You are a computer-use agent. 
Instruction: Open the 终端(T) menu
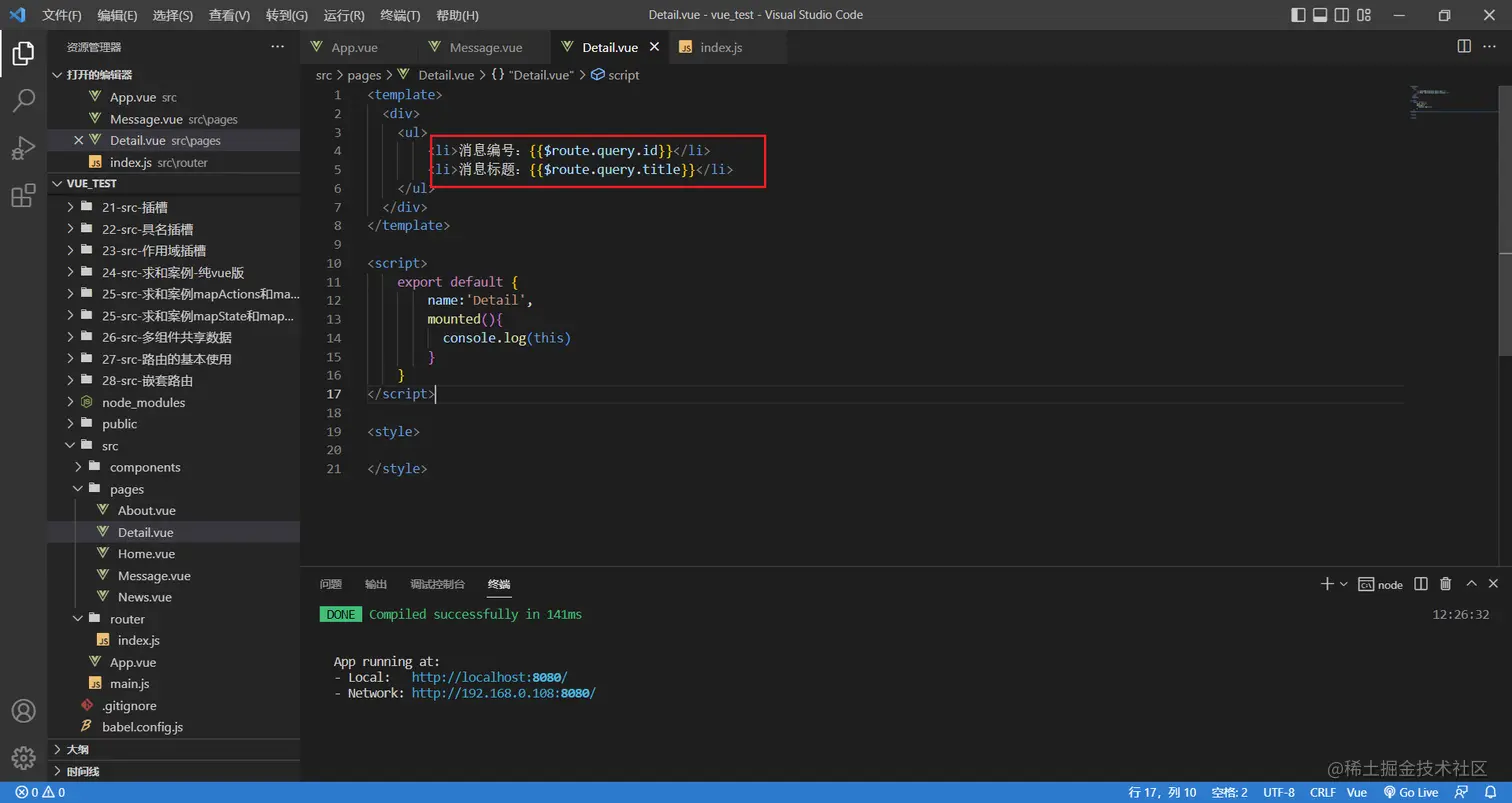tap(401, 15)
